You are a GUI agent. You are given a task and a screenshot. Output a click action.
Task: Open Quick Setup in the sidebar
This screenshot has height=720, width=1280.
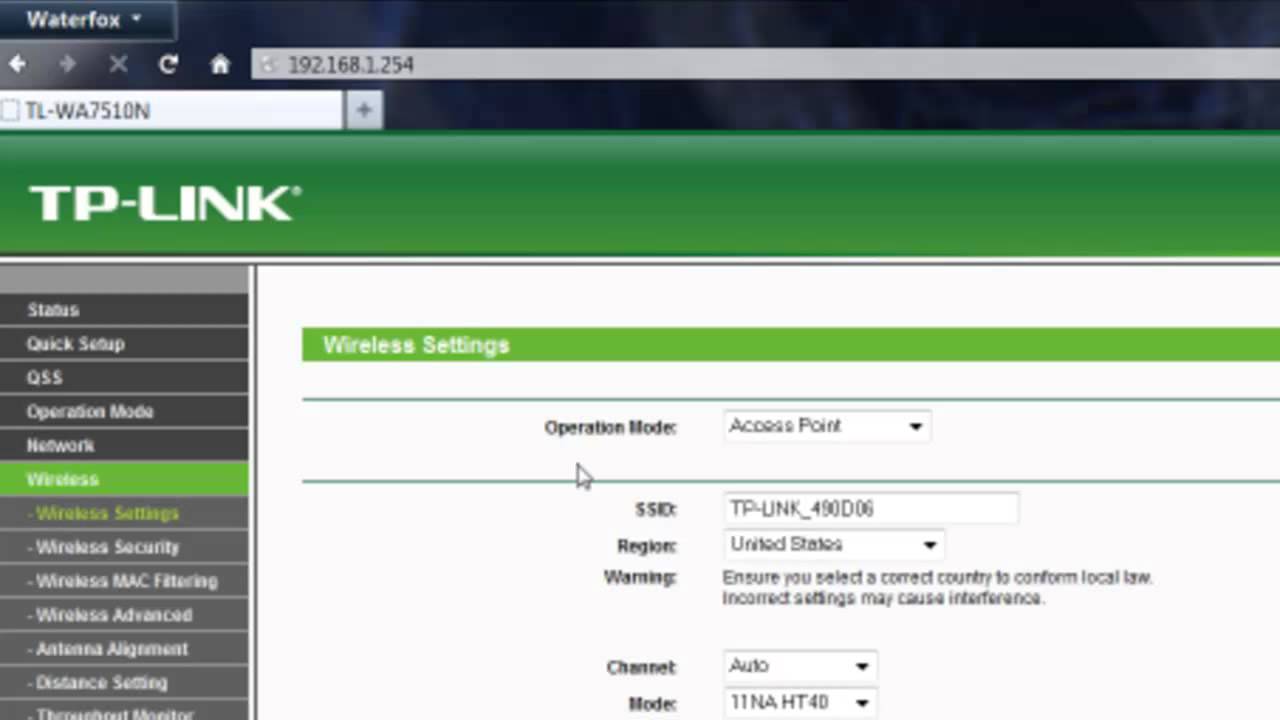click(124, 344)
